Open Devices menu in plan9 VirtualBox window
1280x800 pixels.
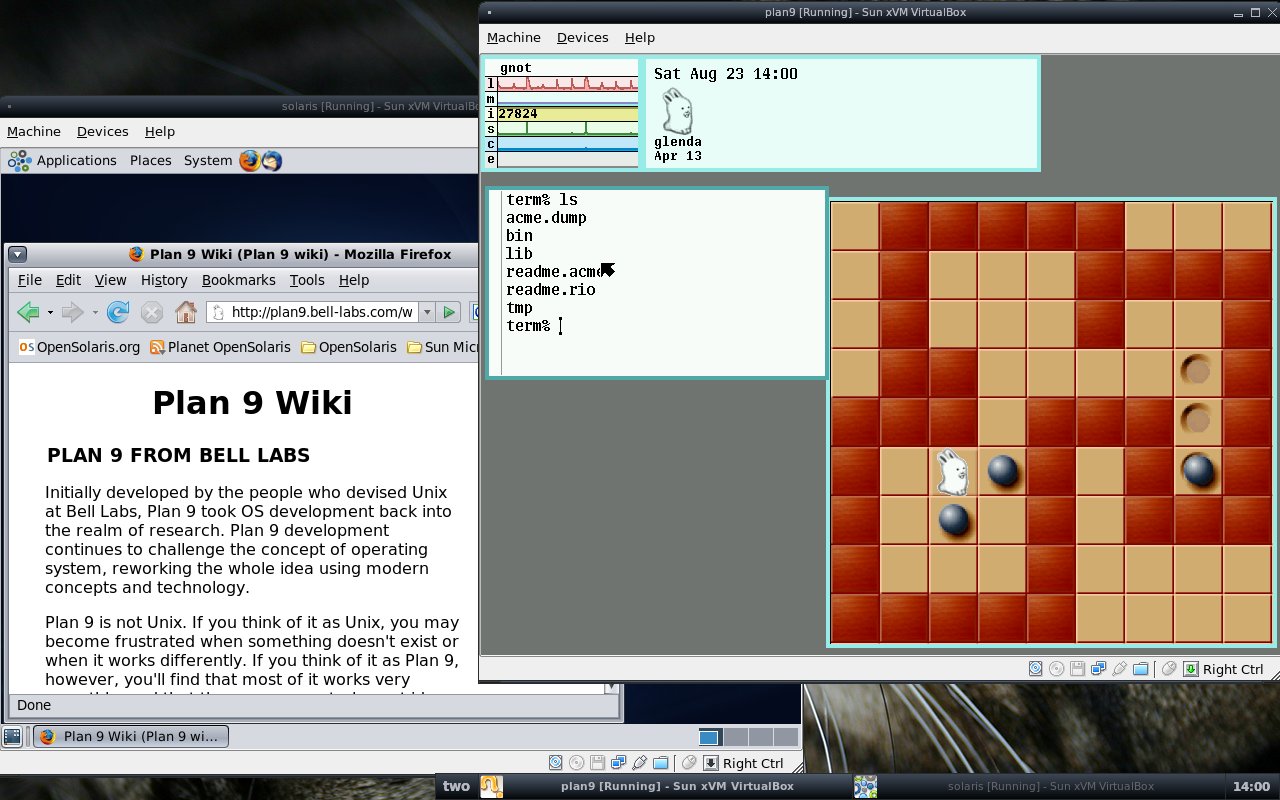click(582, 37)
